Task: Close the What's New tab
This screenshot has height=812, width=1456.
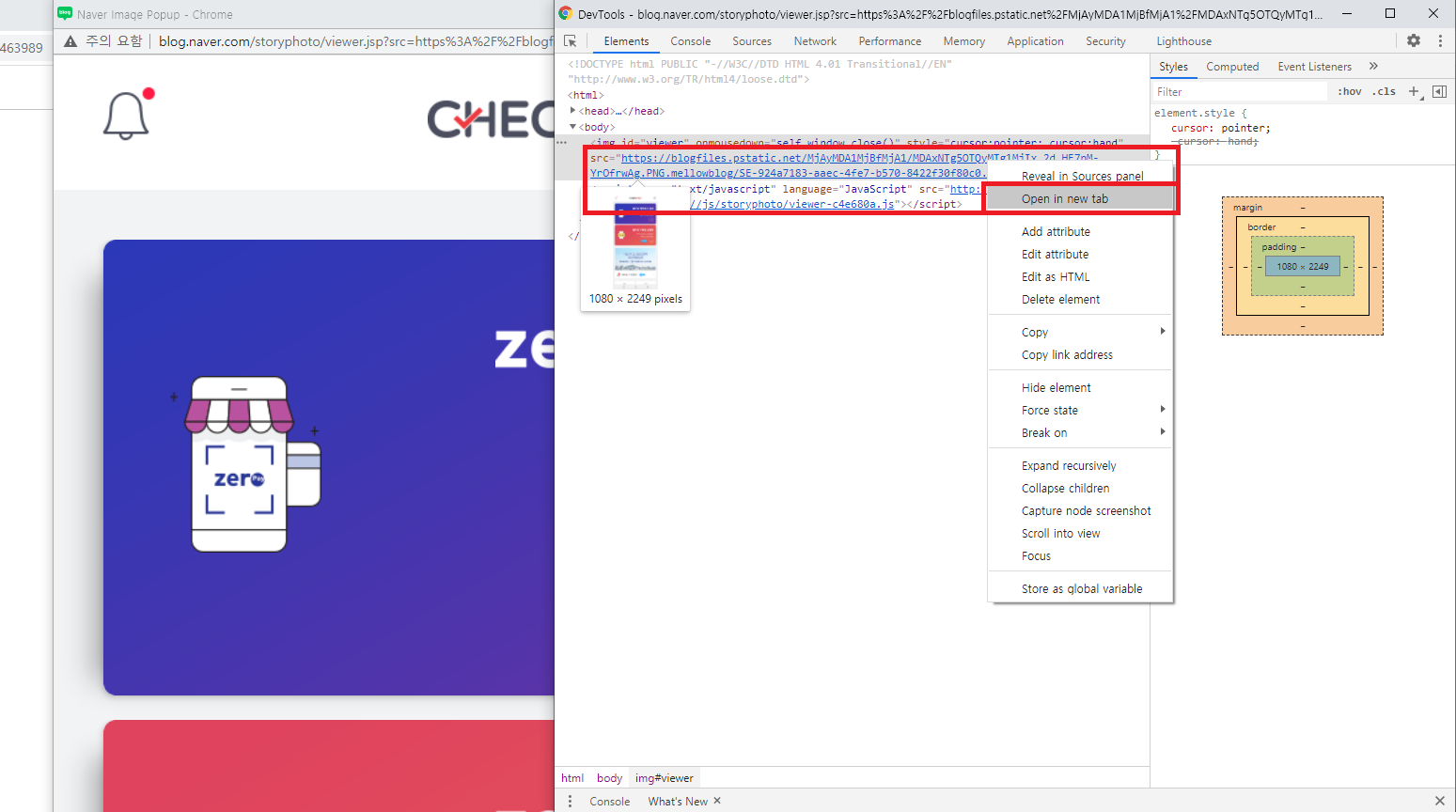Action: point(717,801)
